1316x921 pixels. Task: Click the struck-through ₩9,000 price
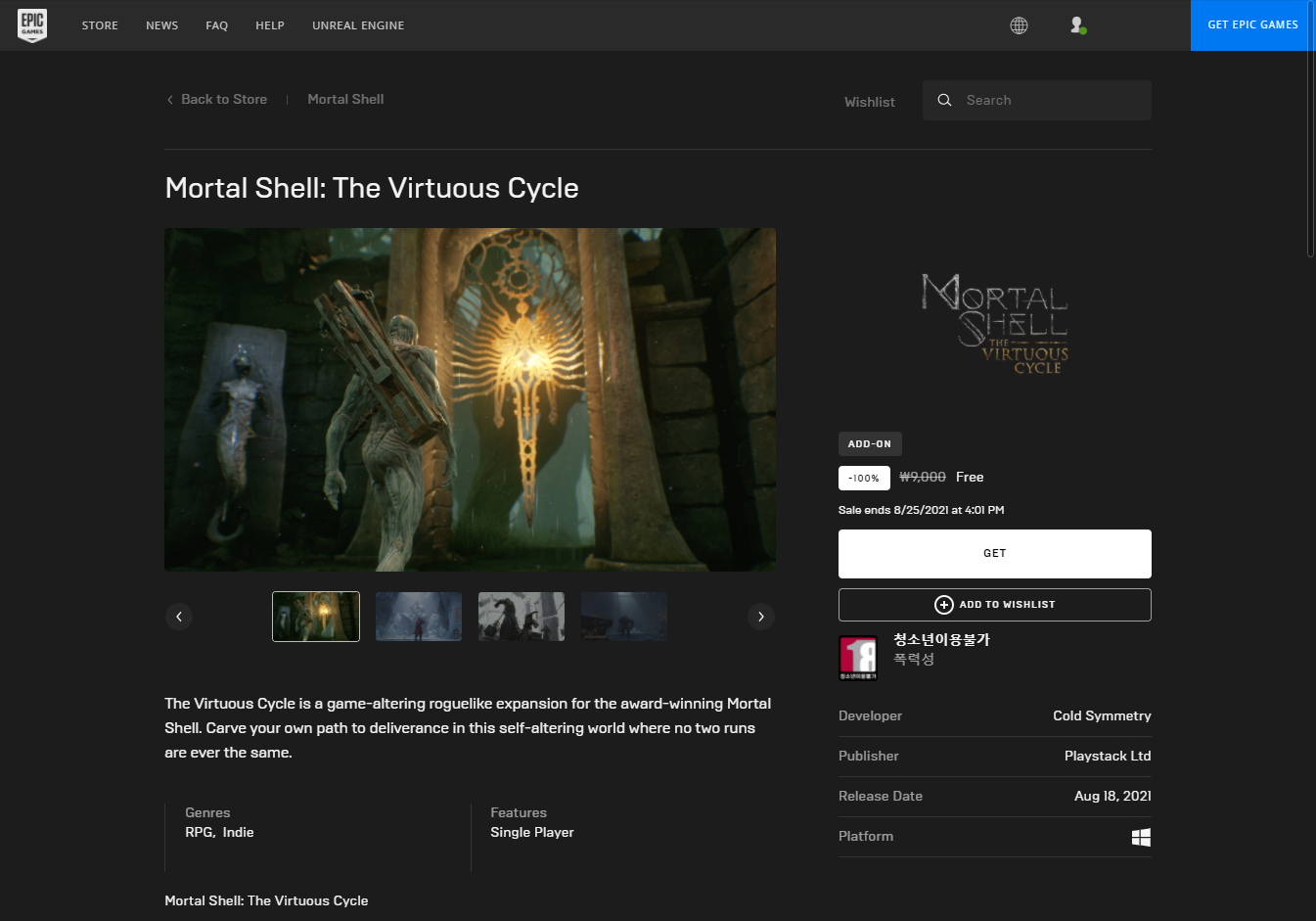coord(923,477)
